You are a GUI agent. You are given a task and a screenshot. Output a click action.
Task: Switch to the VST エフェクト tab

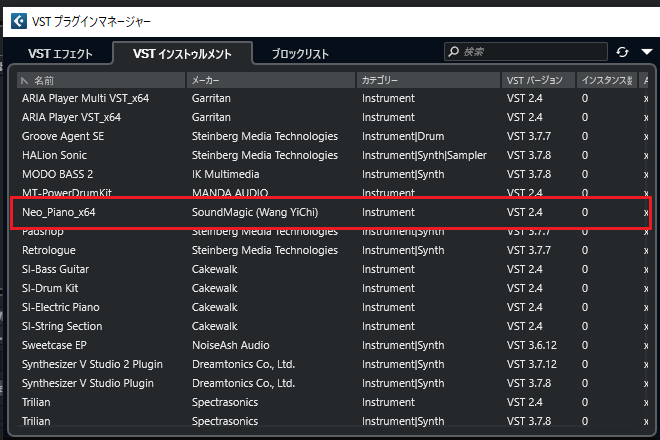(60, 54)
